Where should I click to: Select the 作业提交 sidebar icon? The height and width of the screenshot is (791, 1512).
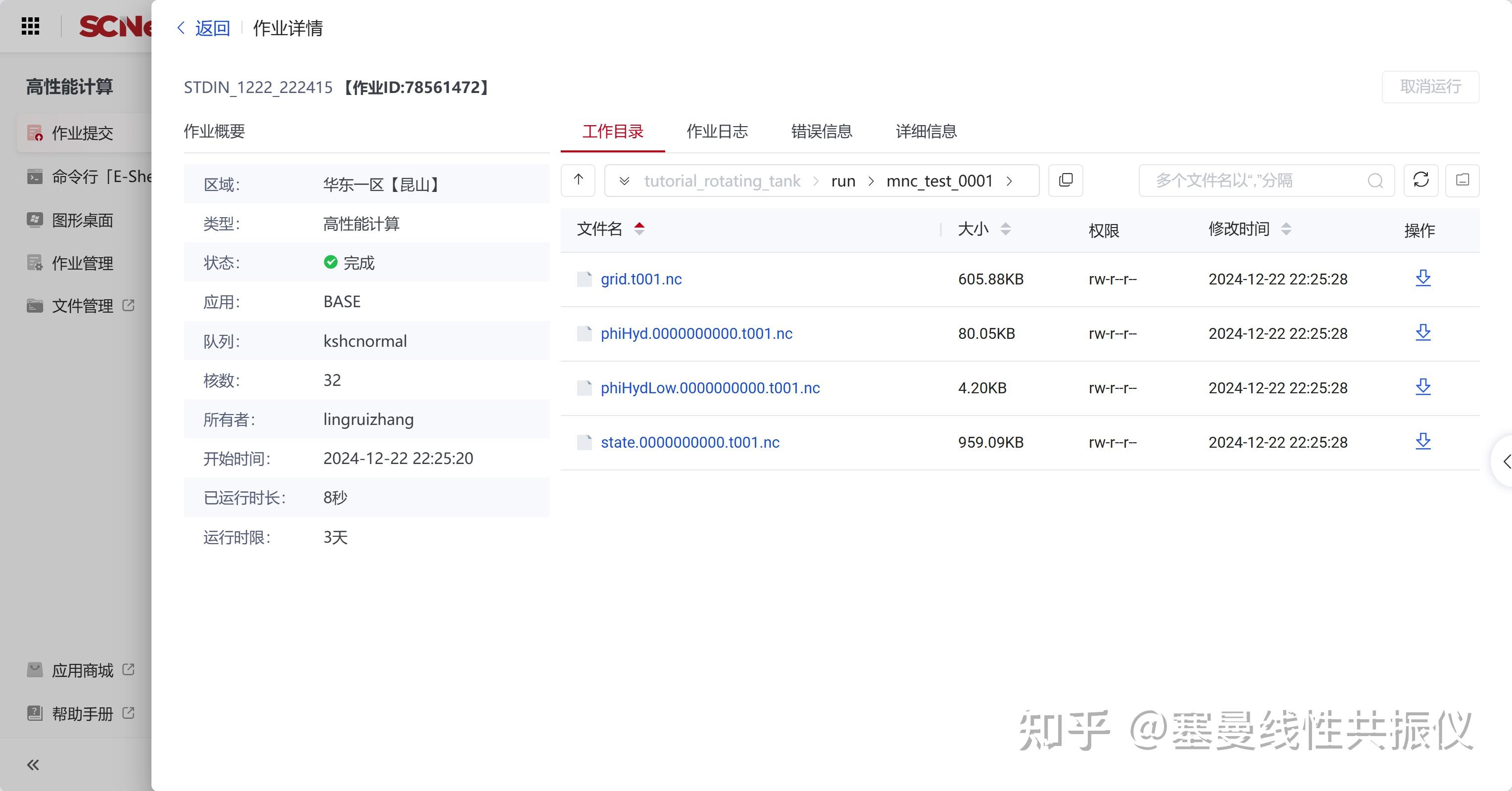click(35, 133)
